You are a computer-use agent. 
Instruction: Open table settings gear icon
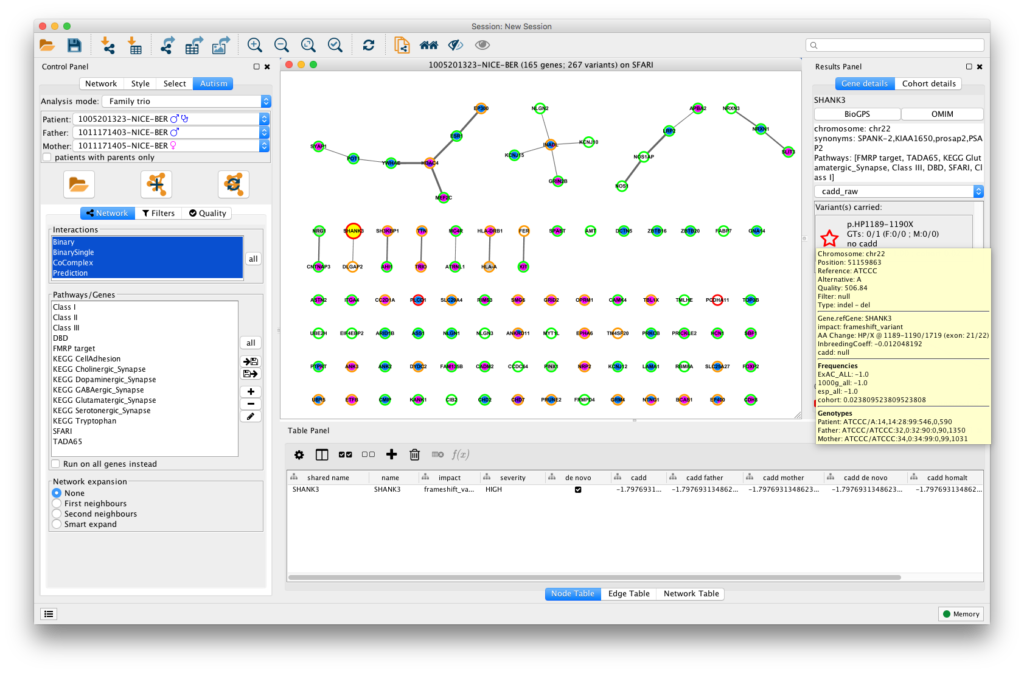pos(298,454)
